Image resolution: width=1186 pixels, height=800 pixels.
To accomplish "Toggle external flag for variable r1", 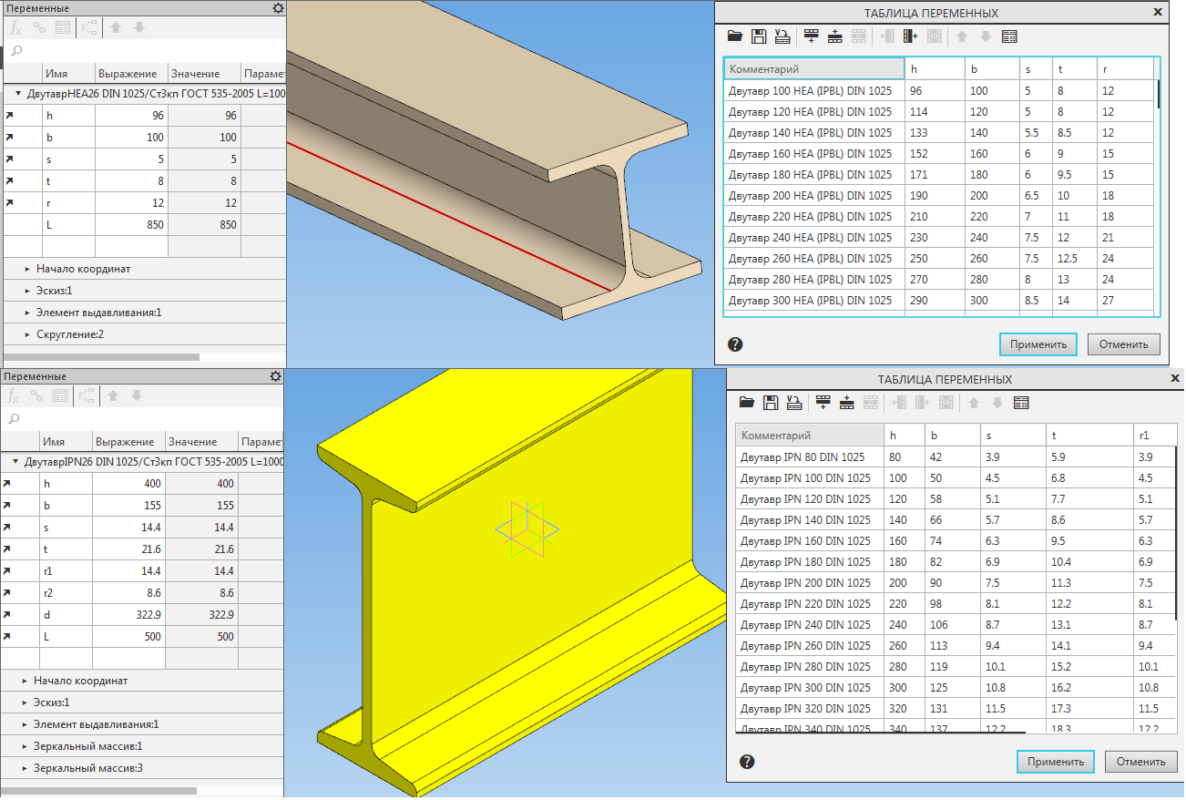I will click(x=7, y=572).
